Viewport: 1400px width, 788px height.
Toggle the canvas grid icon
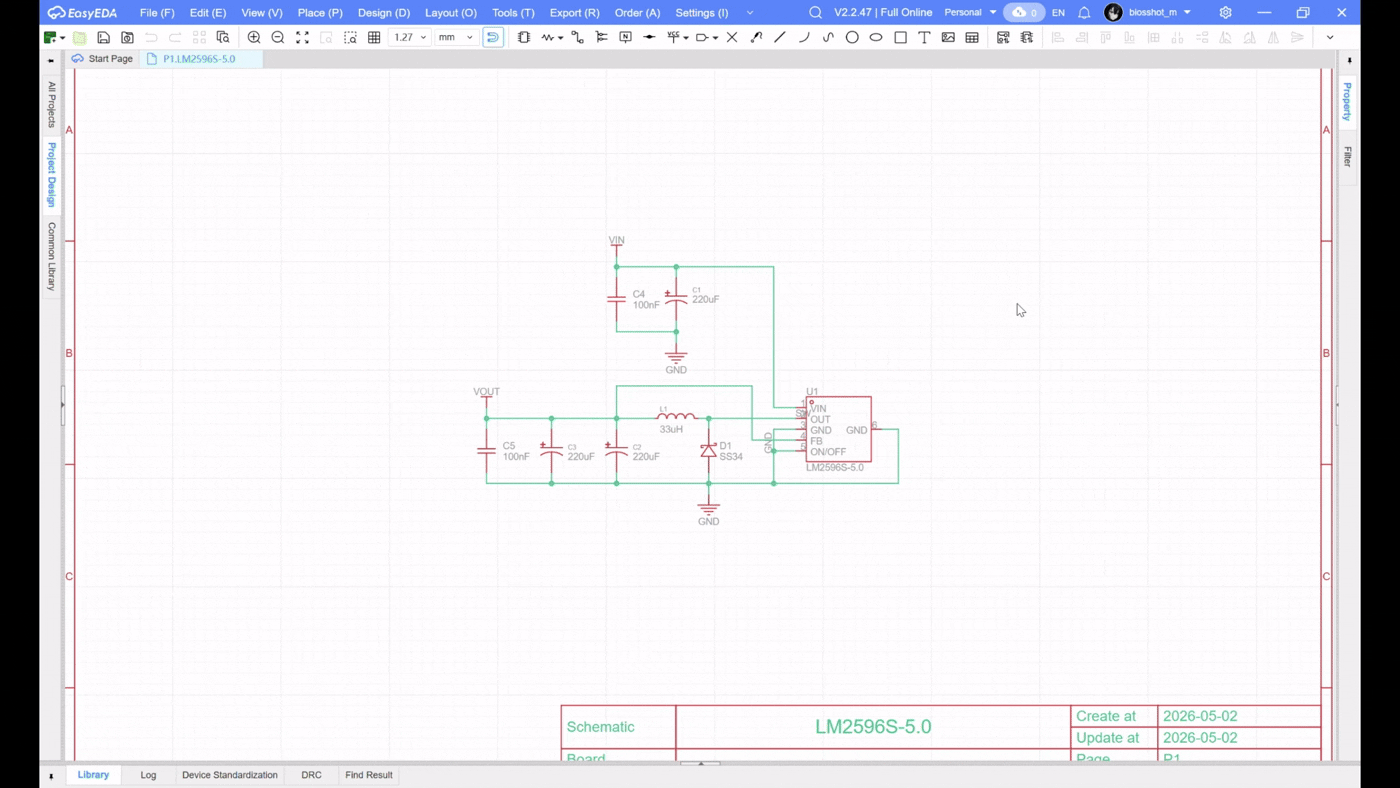(374, 37)
